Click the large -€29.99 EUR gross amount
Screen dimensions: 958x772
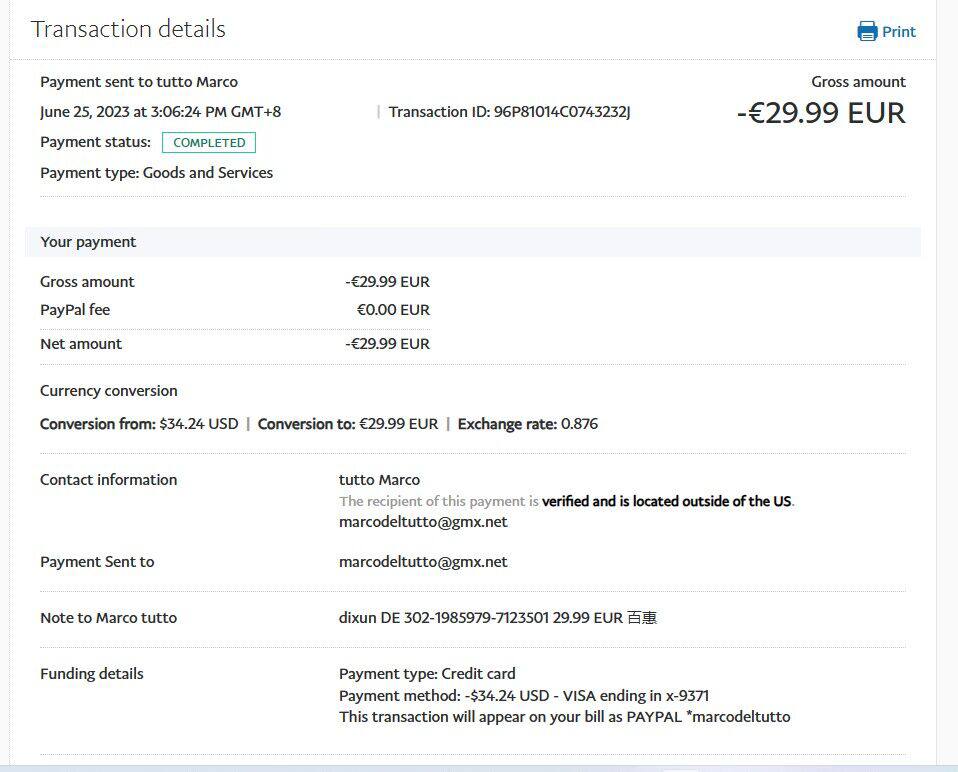point(821,113)
